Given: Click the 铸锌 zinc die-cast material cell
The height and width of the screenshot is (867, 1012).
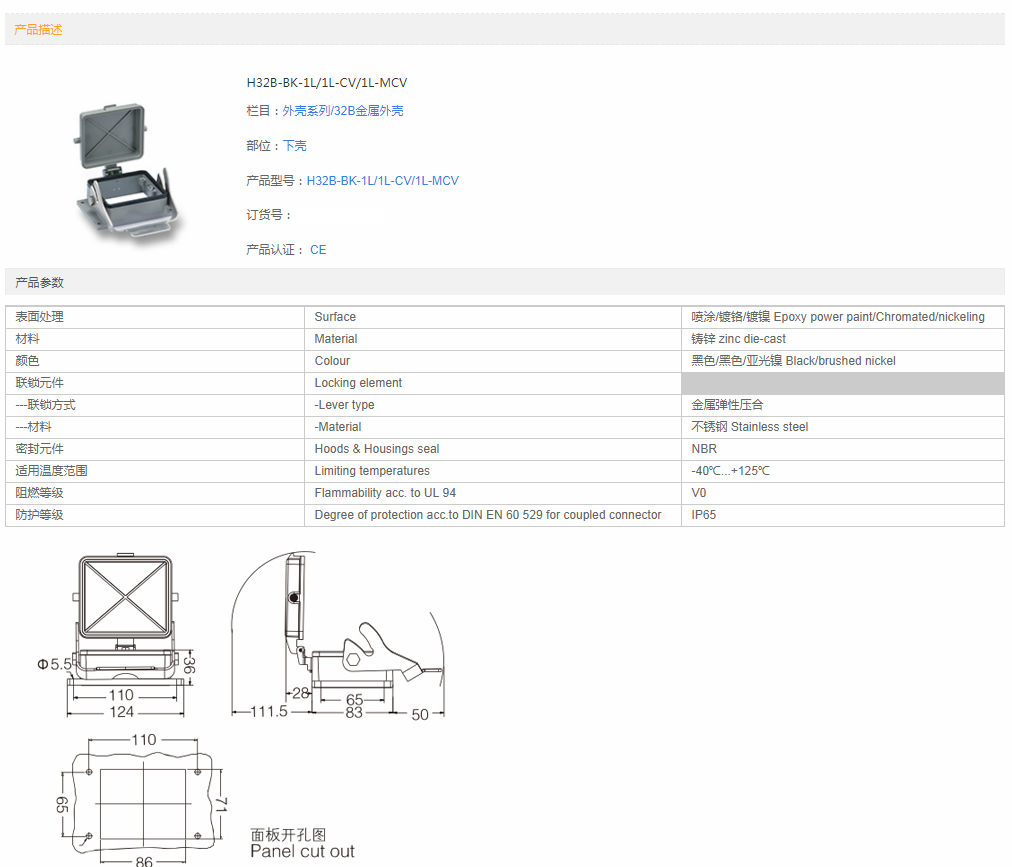Looking at the screenshot, I should click(x=739, y=339).
